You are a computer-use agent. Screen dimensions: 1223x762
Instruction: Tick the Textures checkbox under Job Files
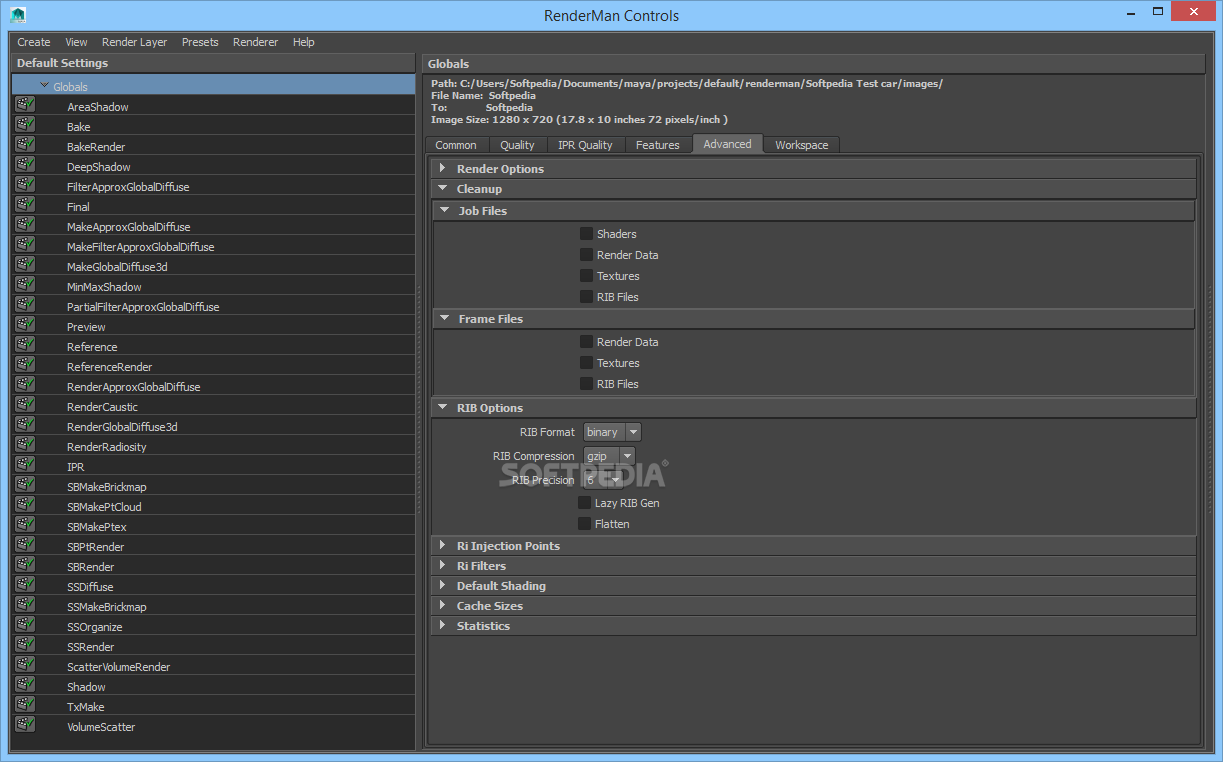(x=587, y=275)
